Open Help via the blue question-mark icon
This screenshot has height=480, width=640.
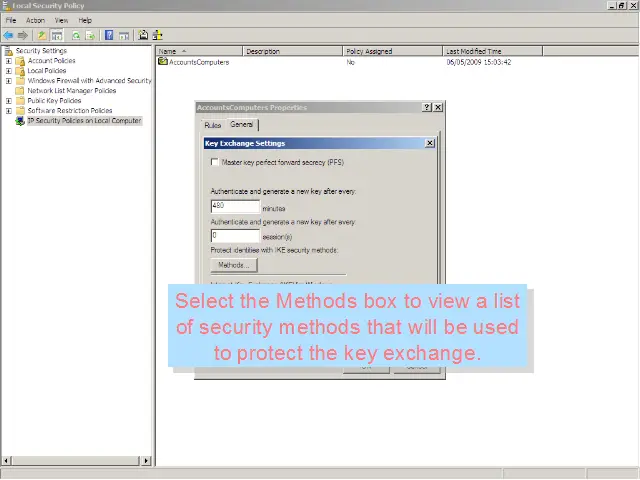click(x=109, y=35)
